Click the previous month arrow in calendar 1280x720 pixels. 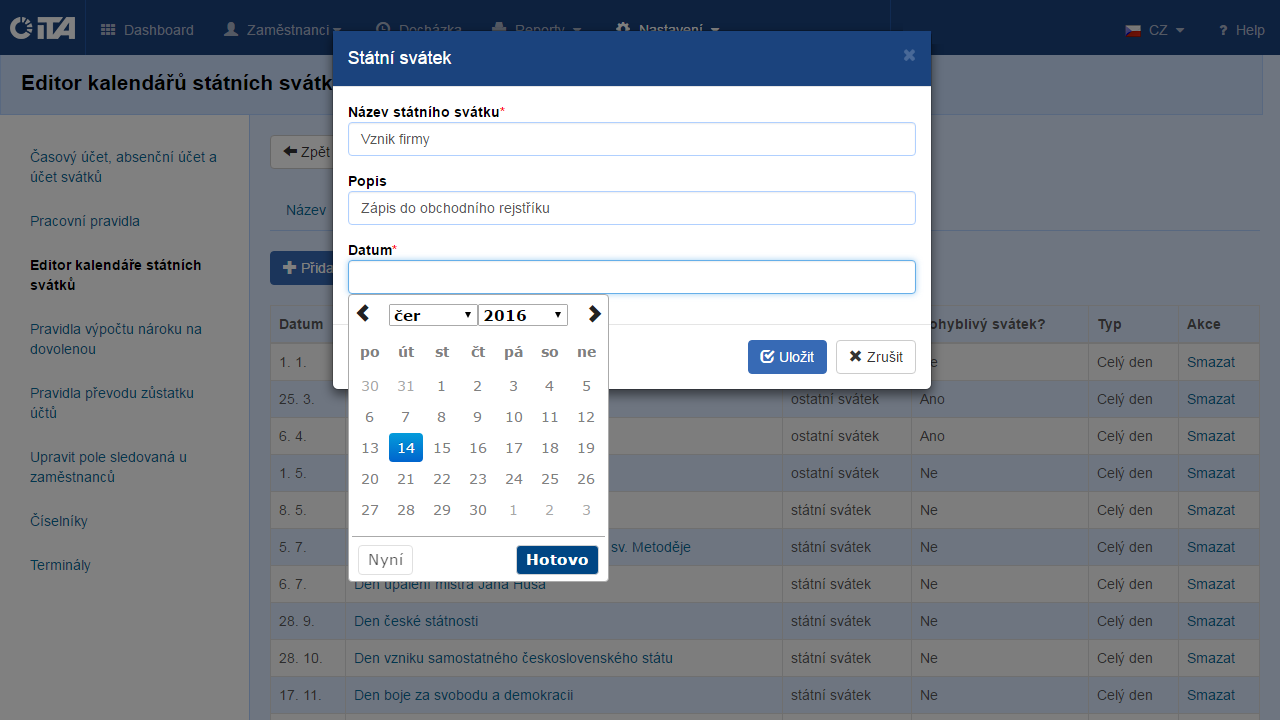[363, 314]
